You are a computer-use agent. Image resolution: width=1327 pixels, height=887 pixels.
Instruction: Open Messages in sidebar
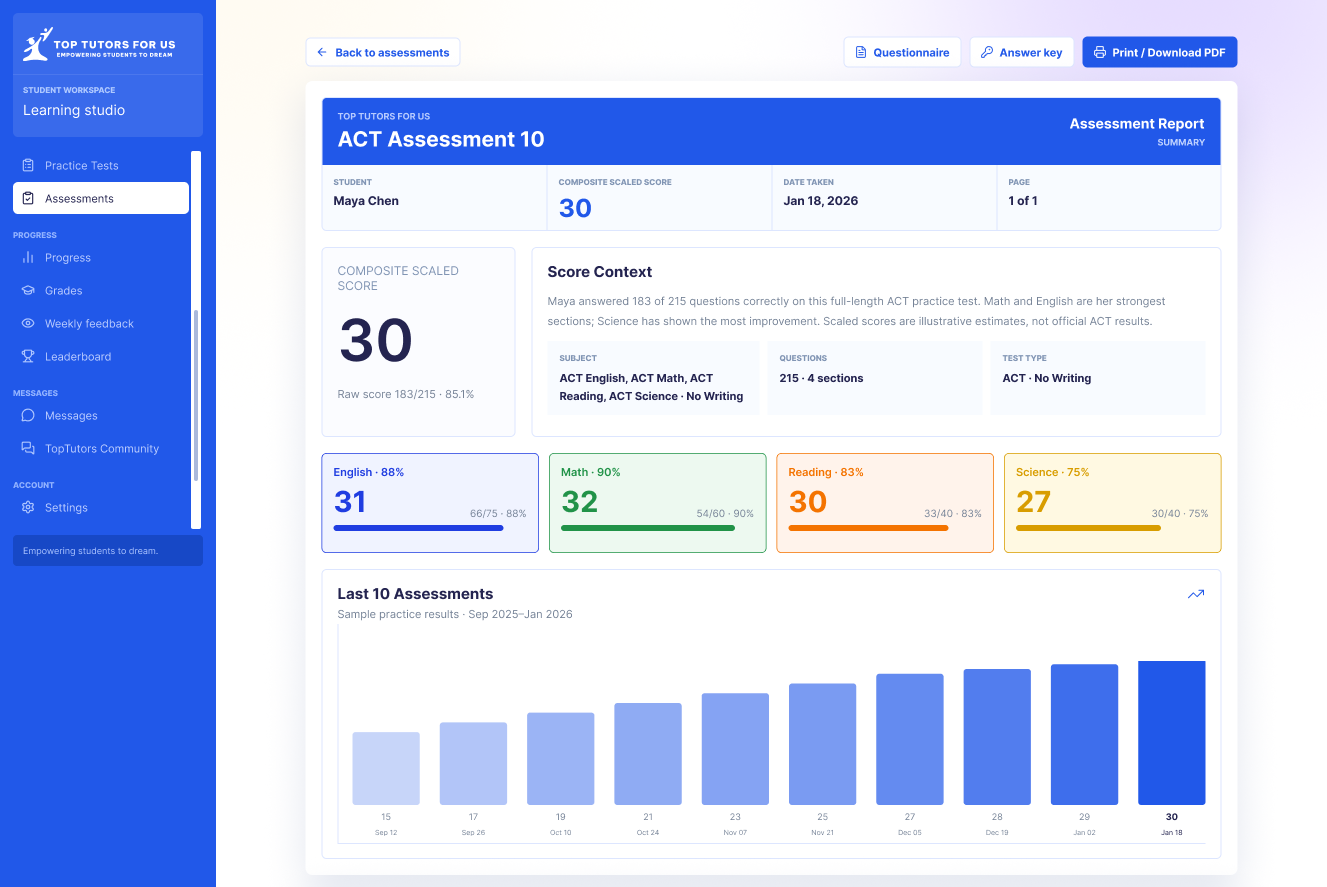click(101, 415)
